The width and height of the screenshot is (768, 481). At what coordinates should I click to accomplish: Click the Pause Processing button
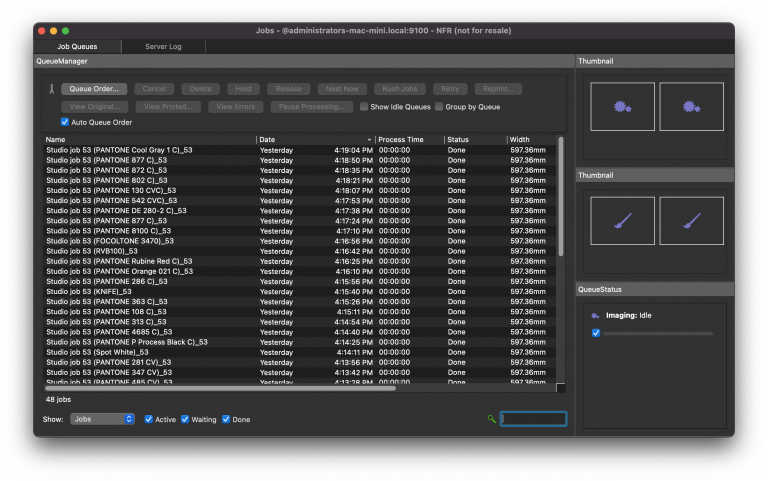click(312, 107)
